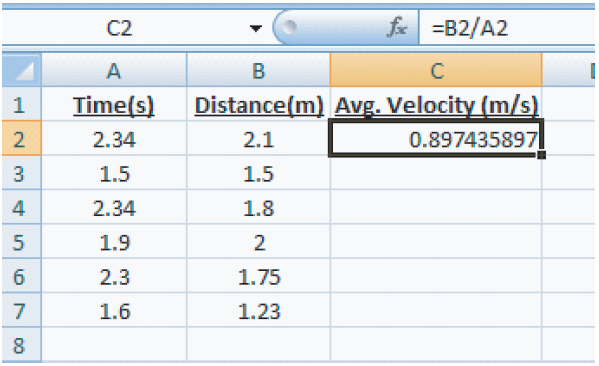Select column A header

click(114, 70)
